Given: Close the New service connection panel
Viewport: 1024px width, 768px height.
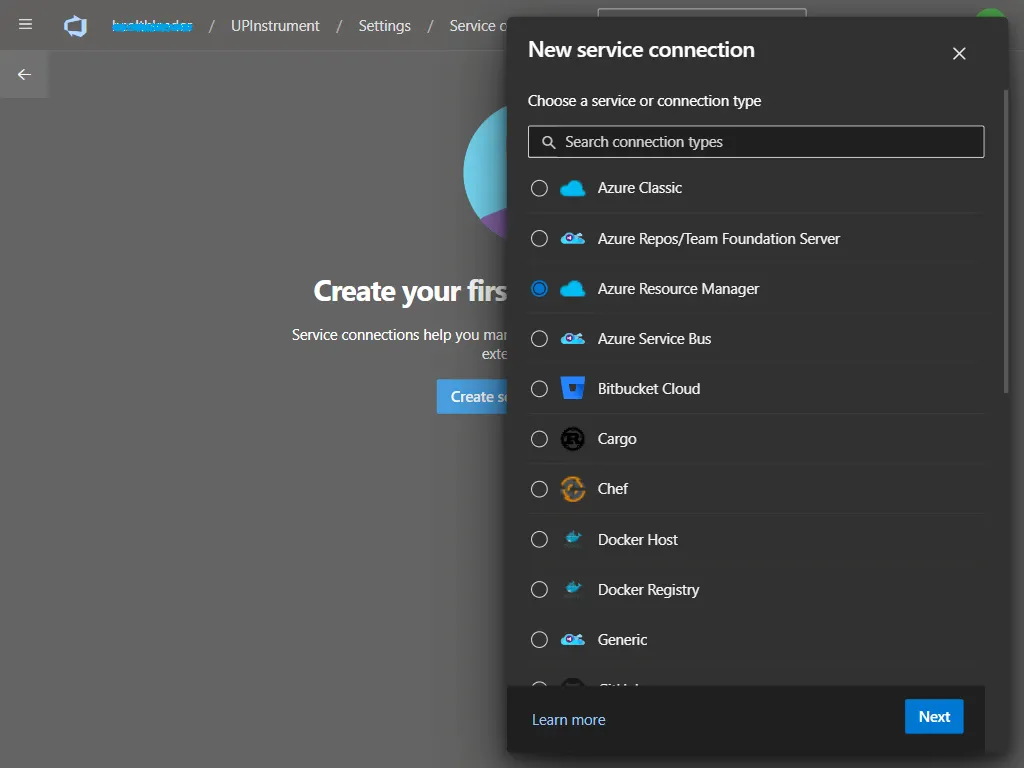Looking at the screenshot, I should [x=959, y=54].
